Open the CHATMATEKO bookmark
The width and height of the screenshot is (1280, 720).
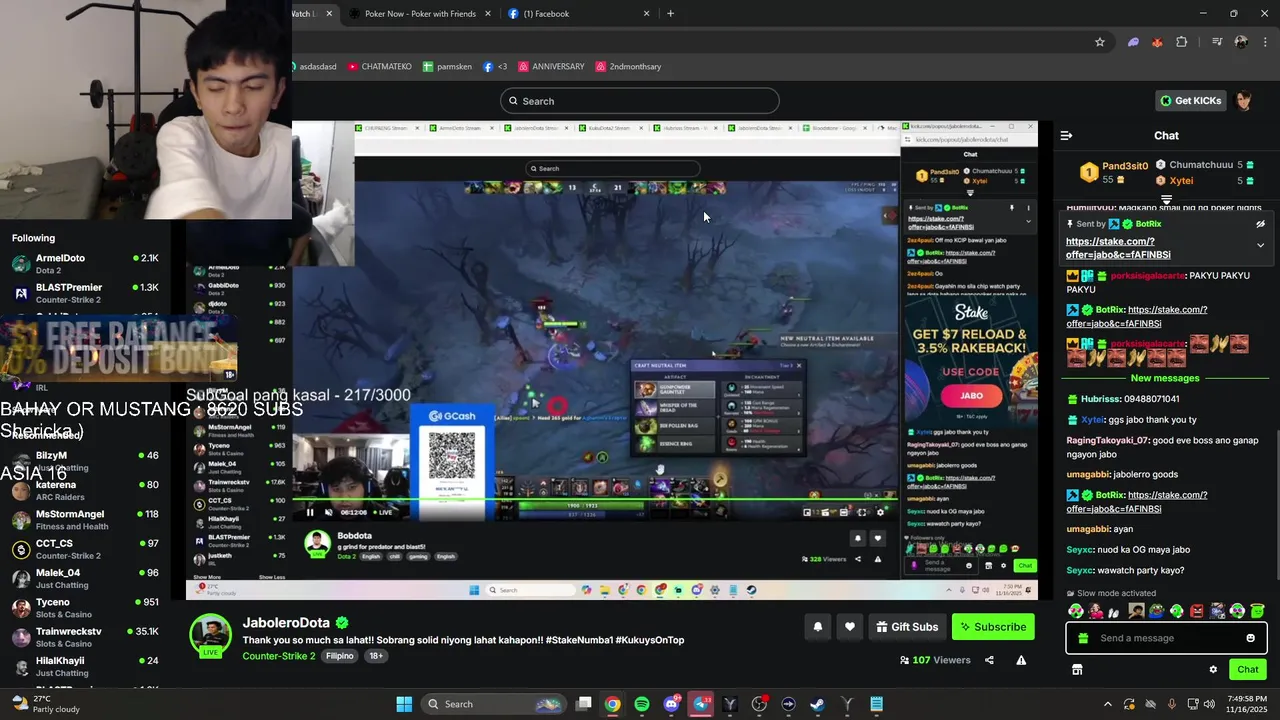380,67
